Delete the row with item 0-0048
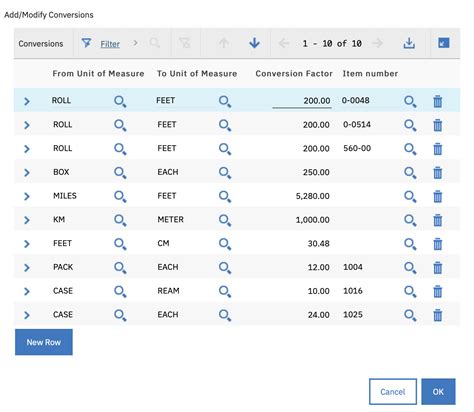 438,101
